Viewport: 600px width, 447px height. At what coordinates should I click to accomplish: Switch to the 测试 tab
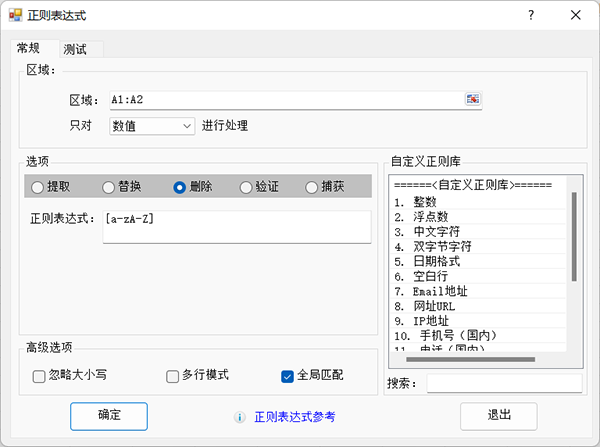(82, 49)
